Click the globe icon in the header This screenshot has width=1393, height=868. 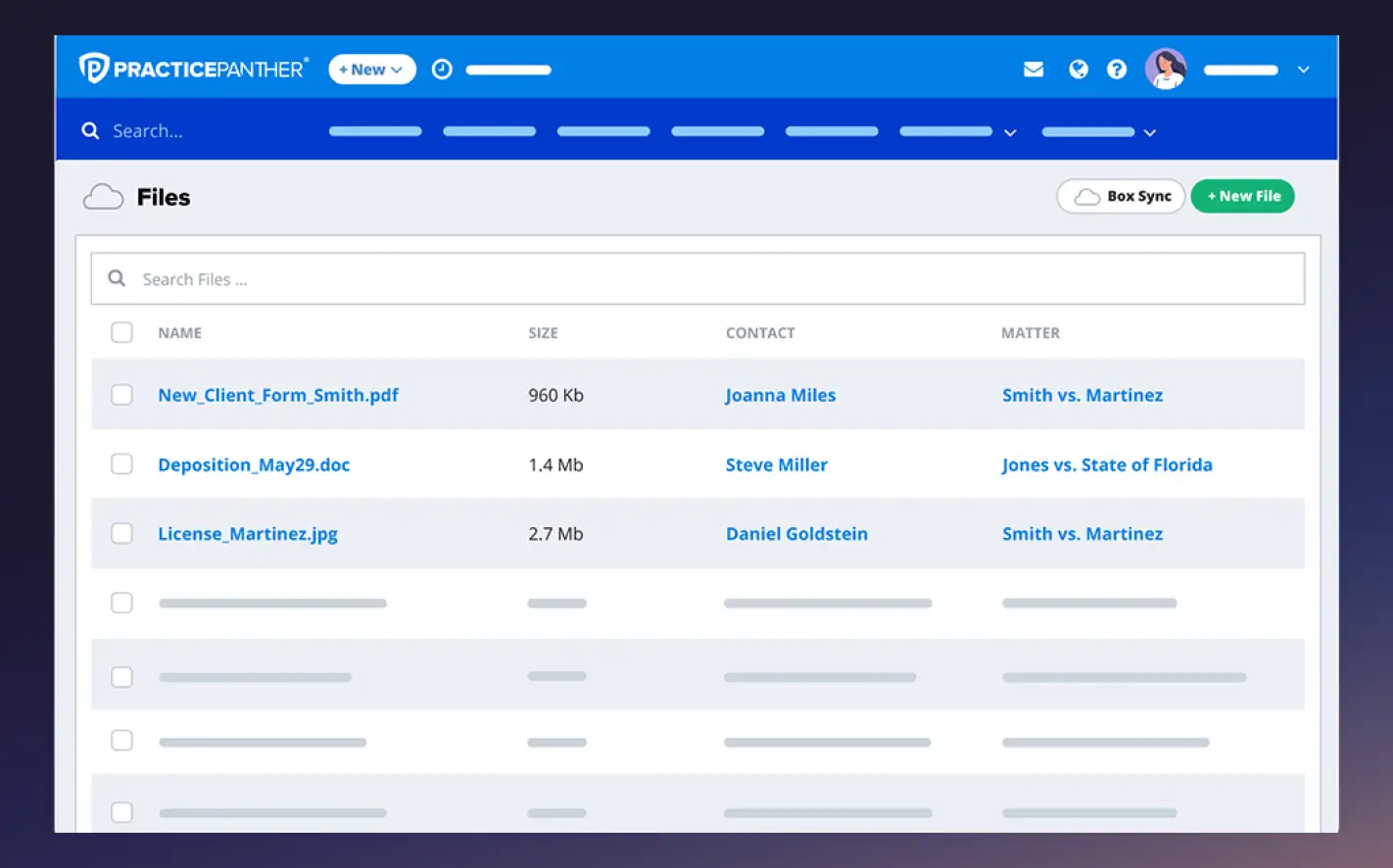[1079, 69]
